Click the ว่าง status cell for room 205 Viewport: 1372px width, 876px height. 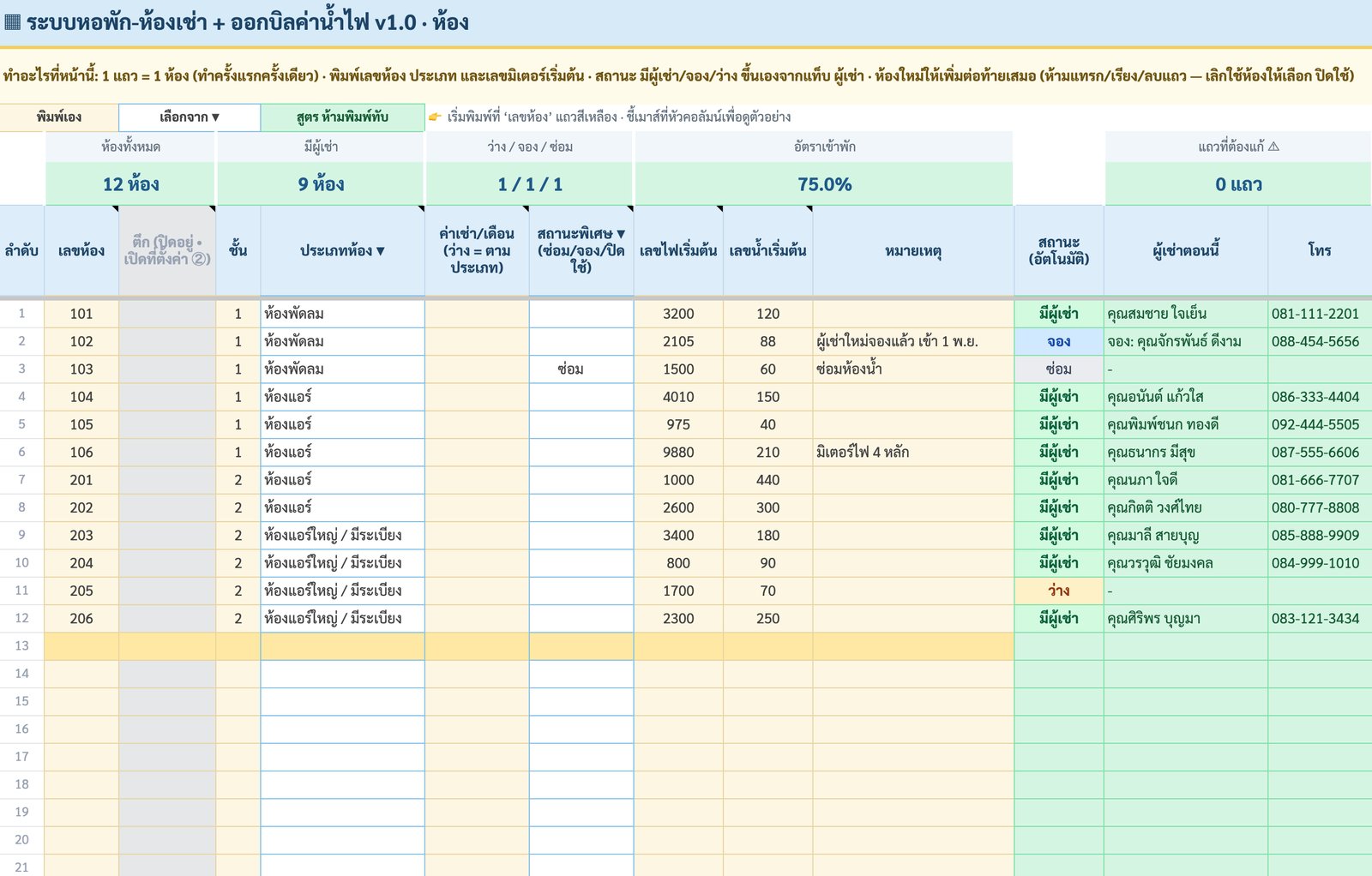coord(1059,591)
